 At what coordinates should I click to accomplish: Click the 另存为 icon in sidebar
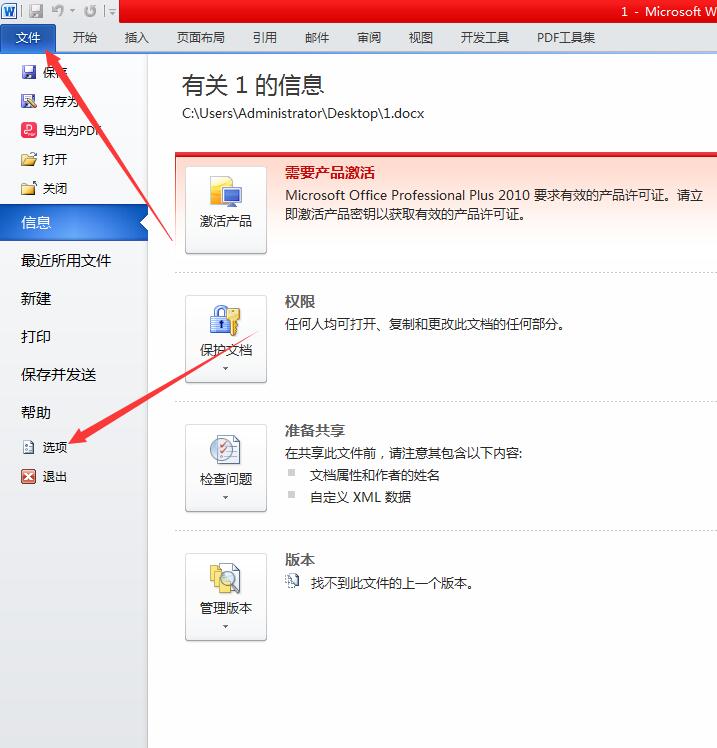pos(29,101)
